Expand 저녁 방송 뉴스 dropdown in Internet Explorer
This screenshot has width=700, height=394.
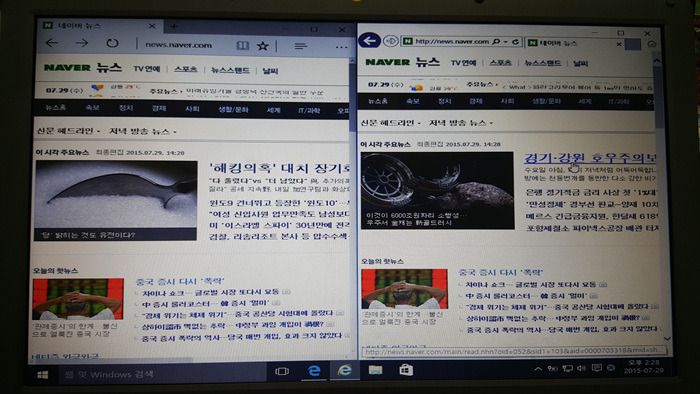point(461,123)
